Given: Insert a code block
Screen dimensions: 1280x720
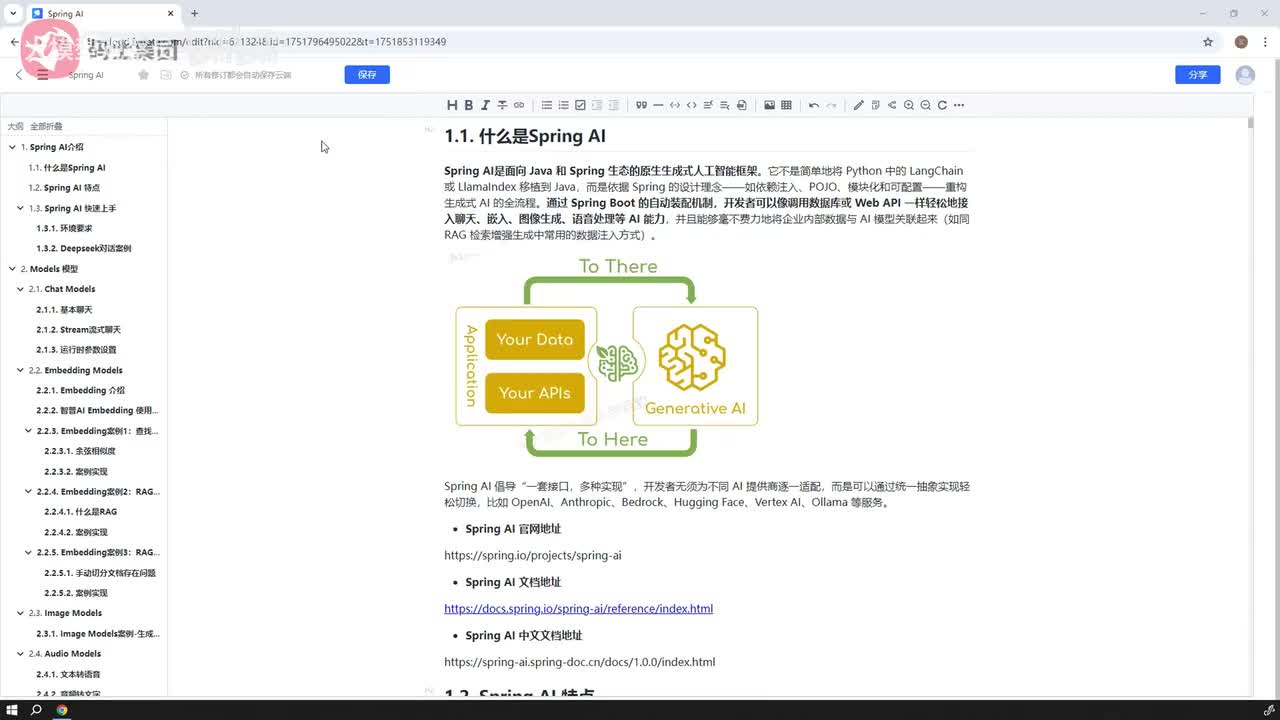Looking at the screenshot, I should [675, 105].
